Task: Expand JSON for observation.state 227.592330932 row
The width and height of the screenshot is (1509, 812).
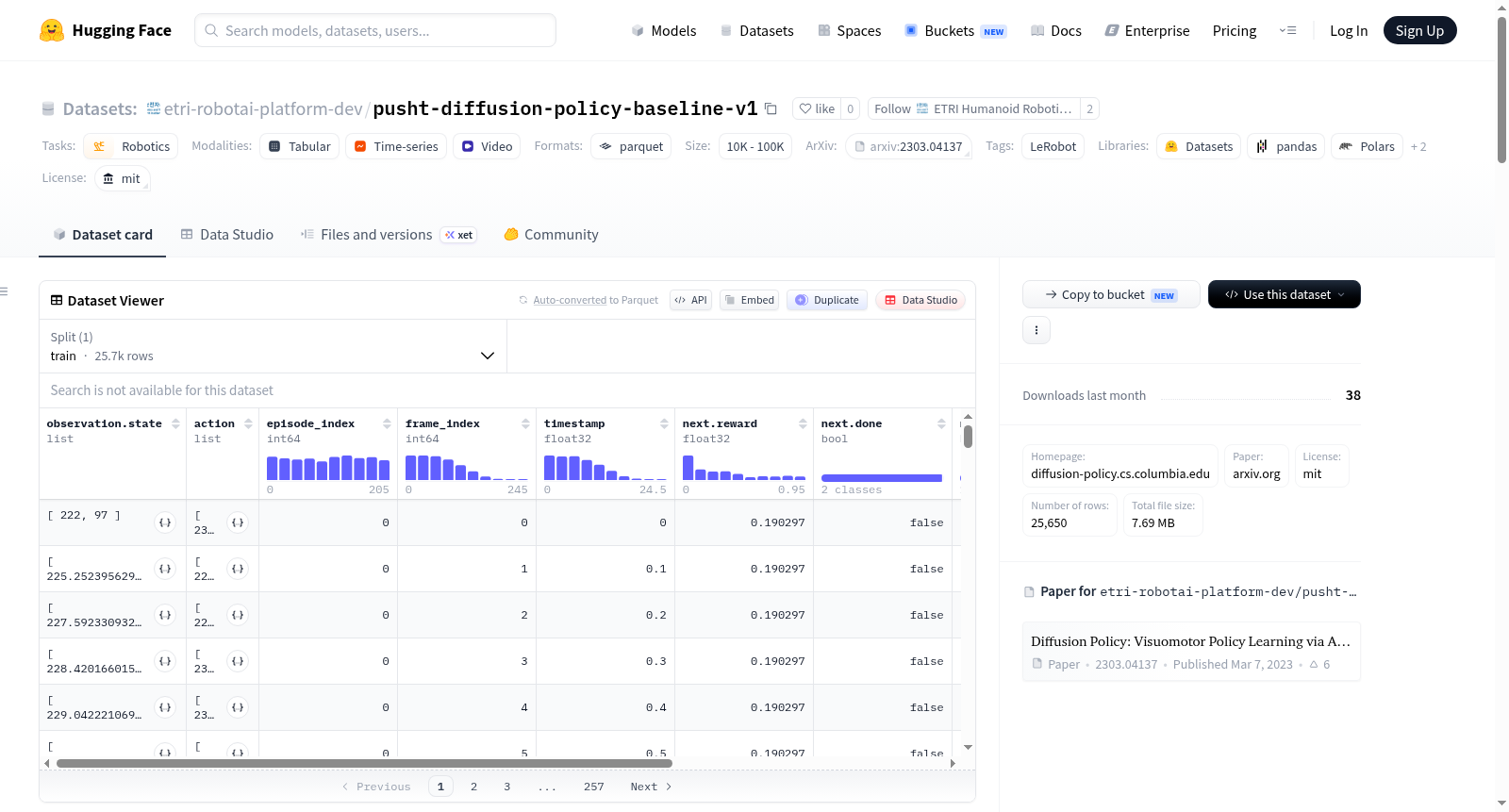Action: click(x=165, y=615)
